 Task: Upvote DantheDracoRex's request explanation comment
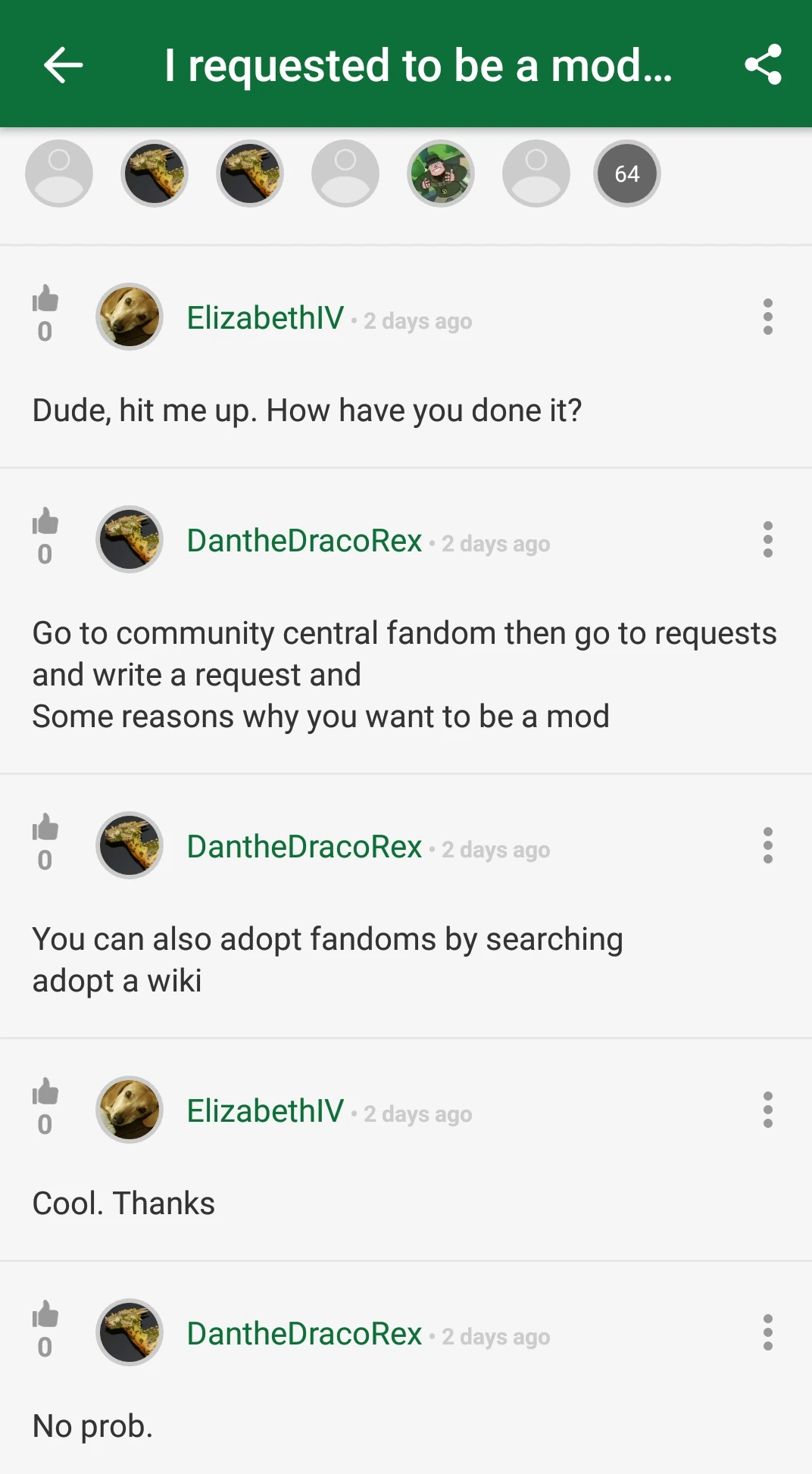click(45, 524)
